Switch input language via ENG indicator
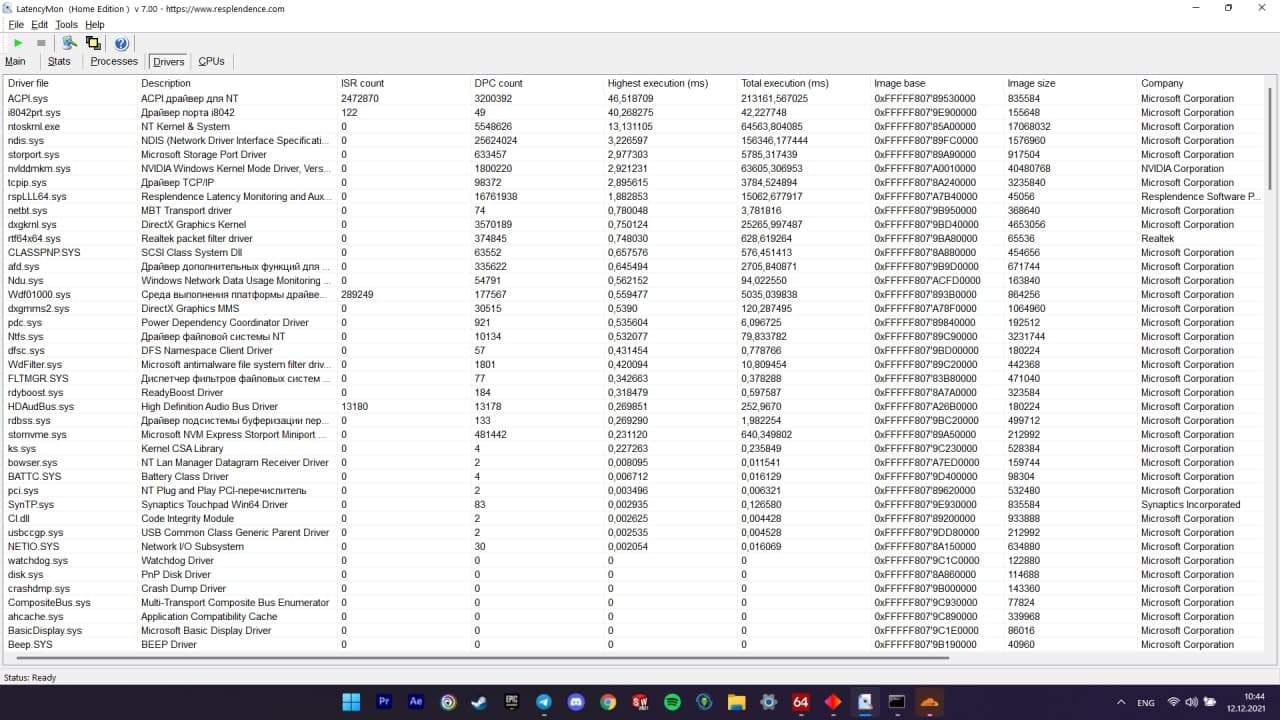The width and height of the screenshot is (1280, 720). click(1146, 702)
